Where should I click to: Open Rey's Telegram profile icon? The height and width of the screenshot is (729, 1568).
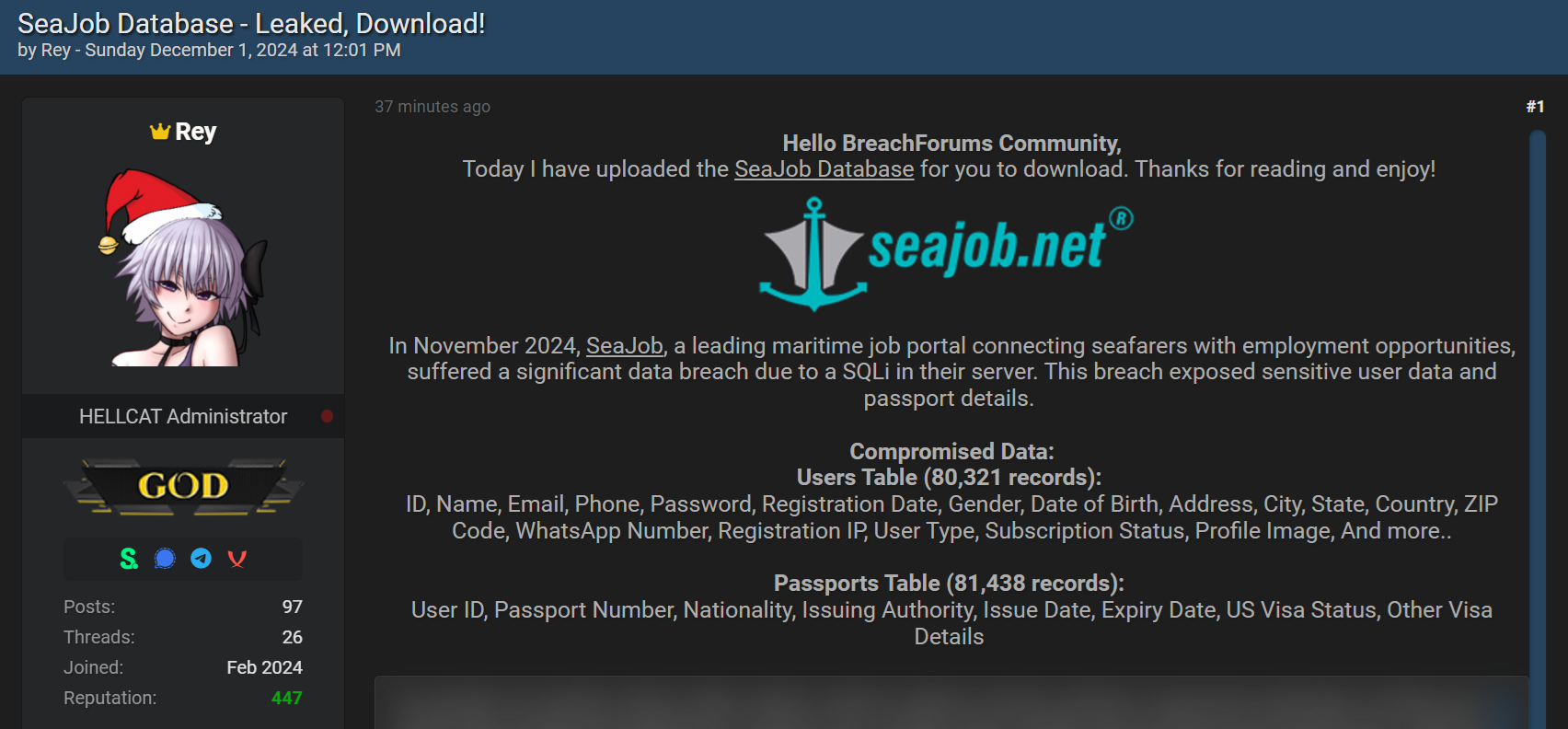tap(201, 558)
